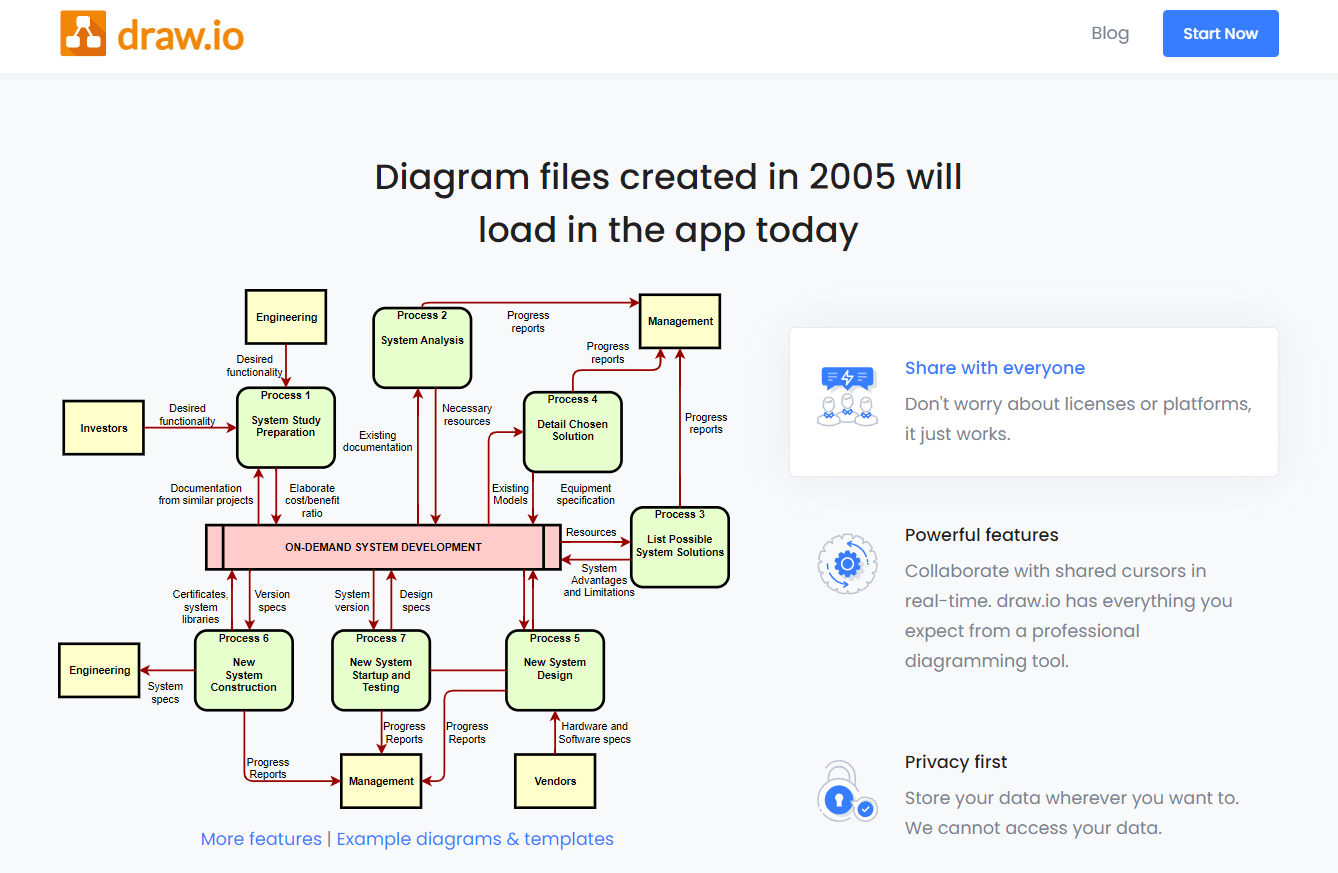Open Example diagrams & templates
The width and height of the screenshot is (1338, 873).
pos(475,839)
